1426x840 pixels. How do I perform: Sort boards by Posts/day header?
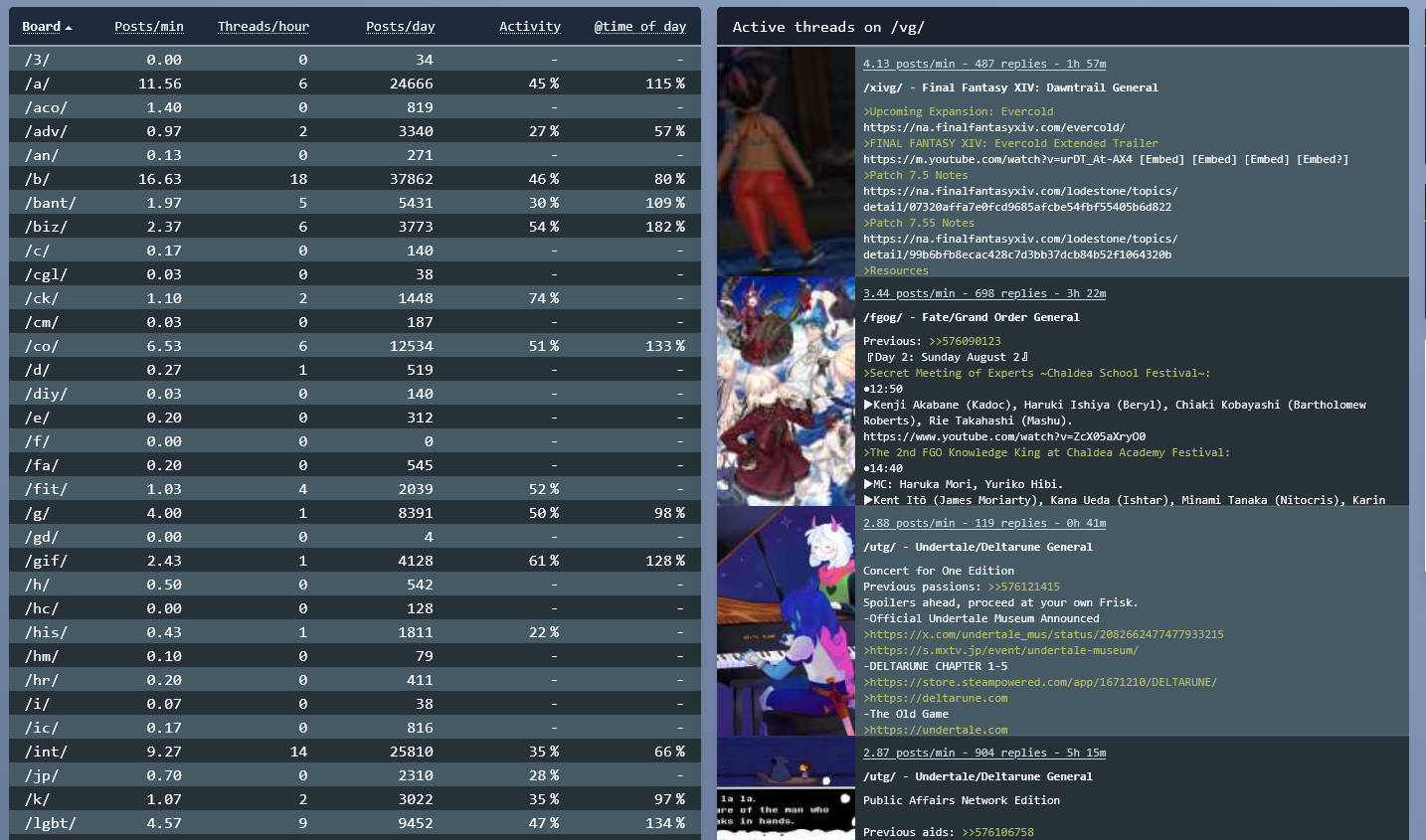coord(400,27)
